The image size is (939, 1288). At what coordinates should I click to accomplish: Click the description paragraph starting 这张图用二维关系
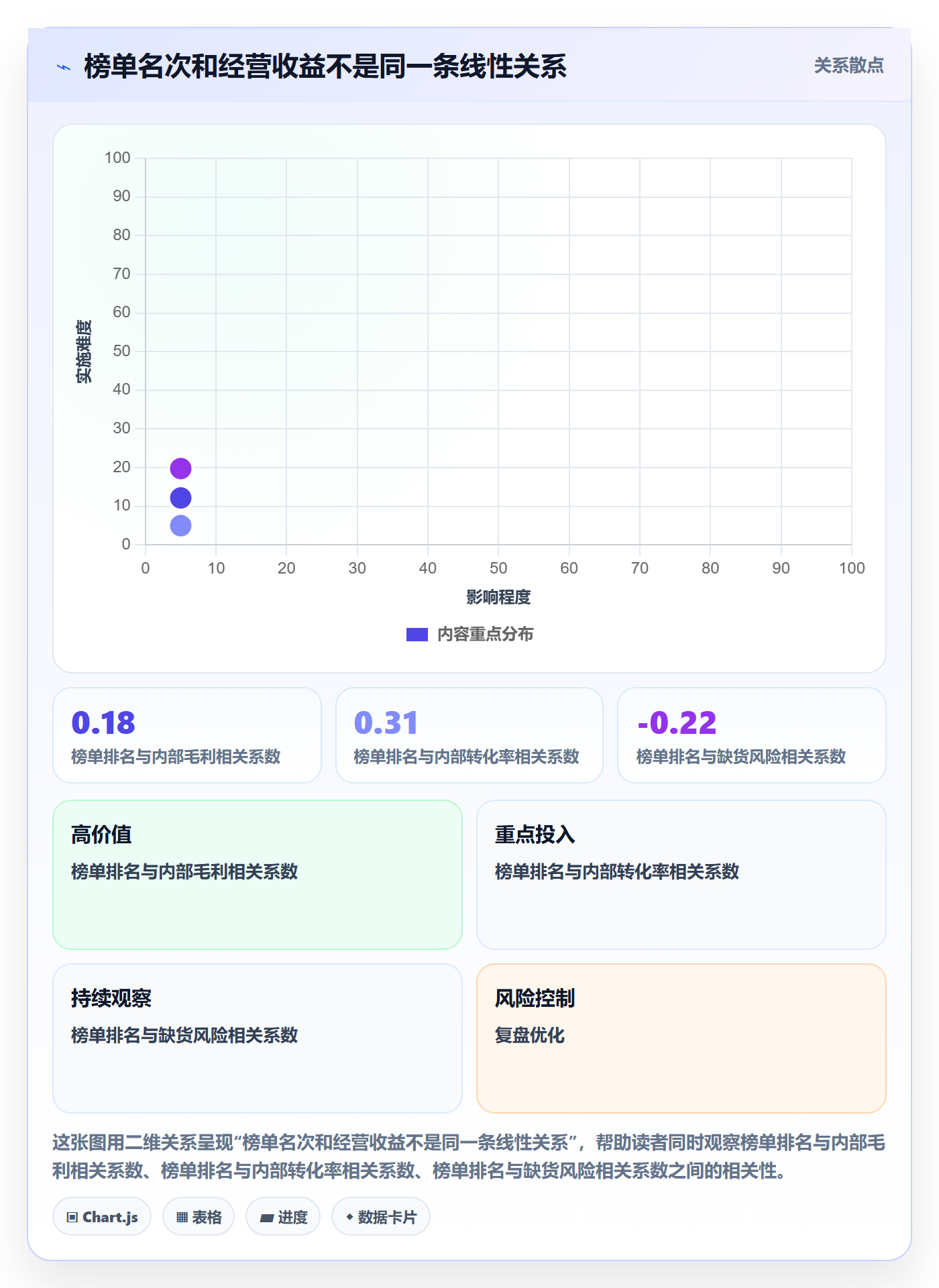[469, 1156]
